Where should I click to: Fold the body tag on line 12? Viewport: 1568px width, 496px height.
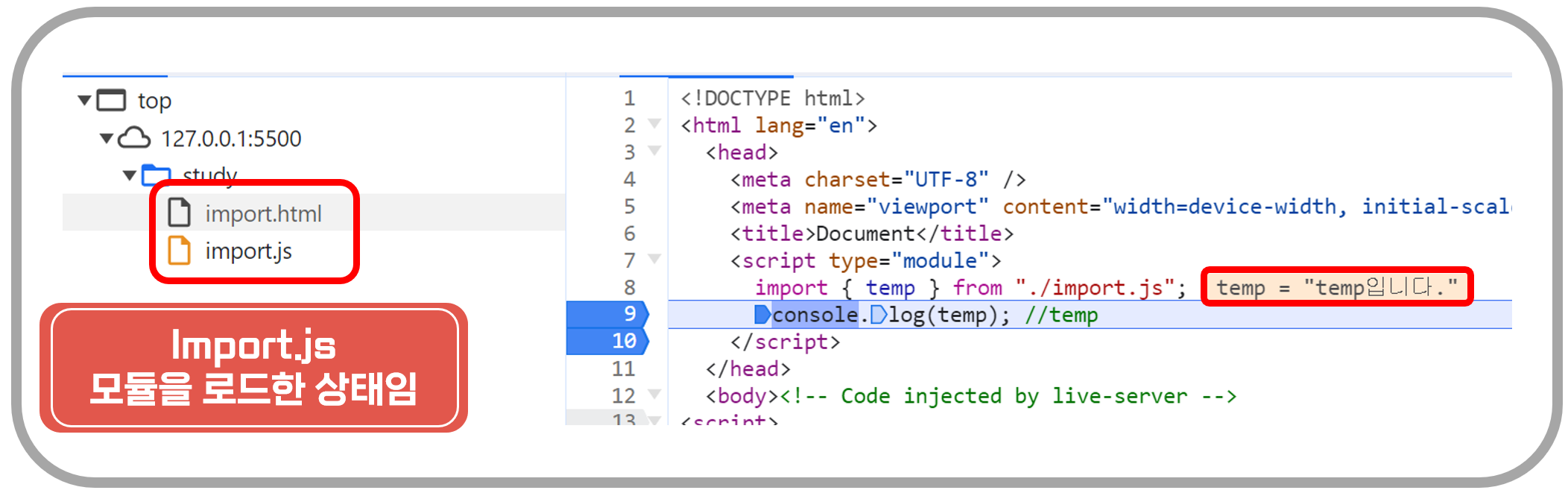click(654, 394)
